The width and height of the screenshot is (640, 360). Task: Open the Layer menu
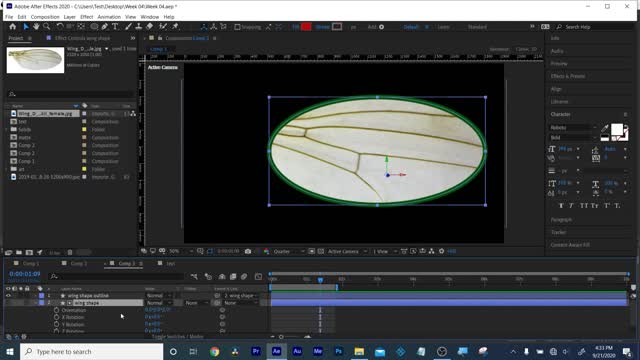pos(69,17)
